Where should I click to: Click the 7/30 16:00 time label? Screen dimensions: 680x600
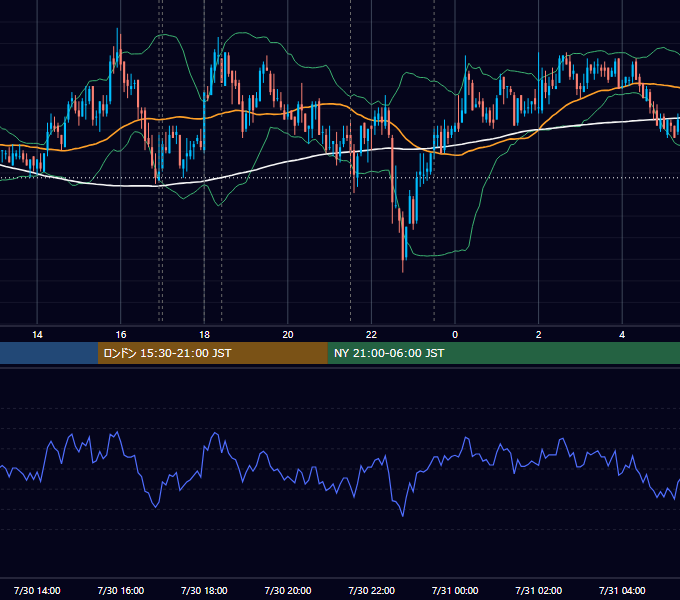click(121, 590)
